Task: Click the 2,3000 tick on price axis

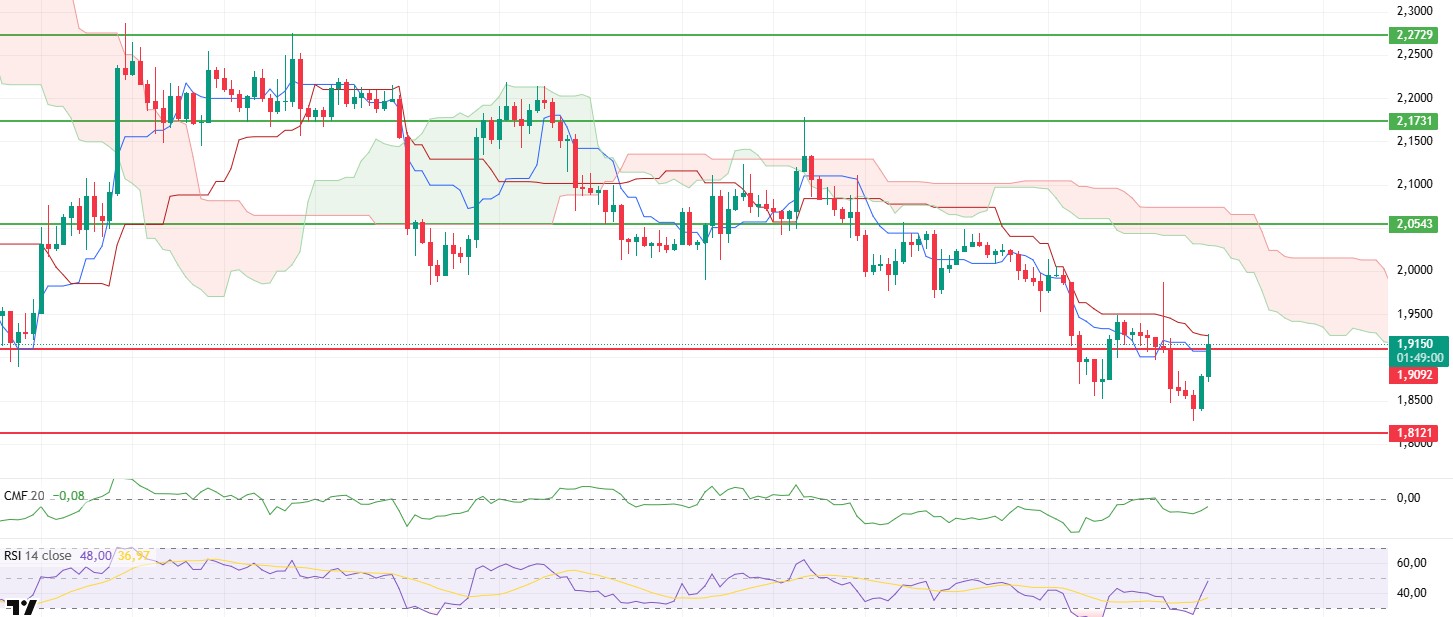Action: point(1410,11)
